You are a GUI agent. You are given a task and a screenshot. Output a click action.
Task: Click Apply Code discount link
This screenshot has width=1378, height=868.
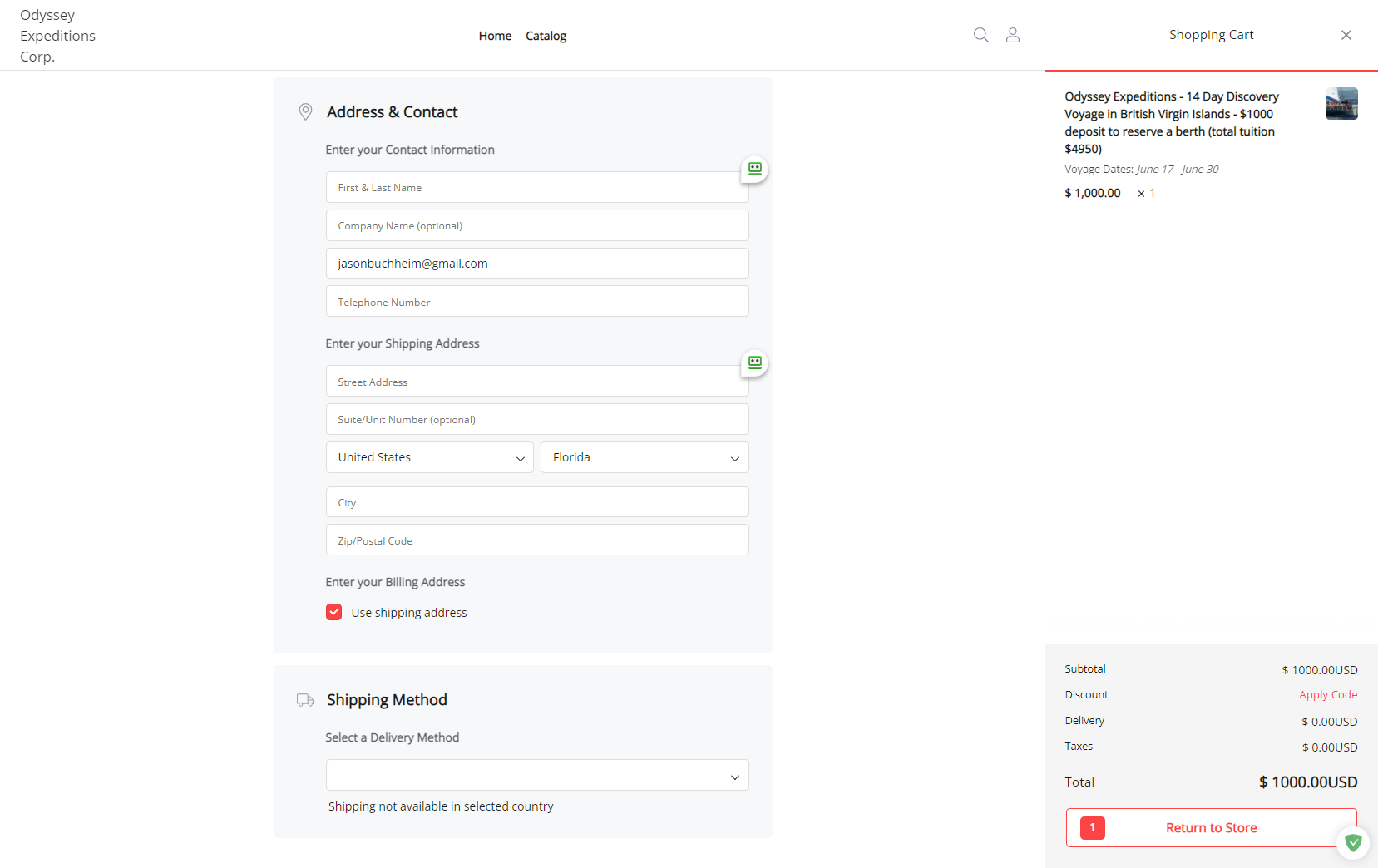[x=1328, y=695]
